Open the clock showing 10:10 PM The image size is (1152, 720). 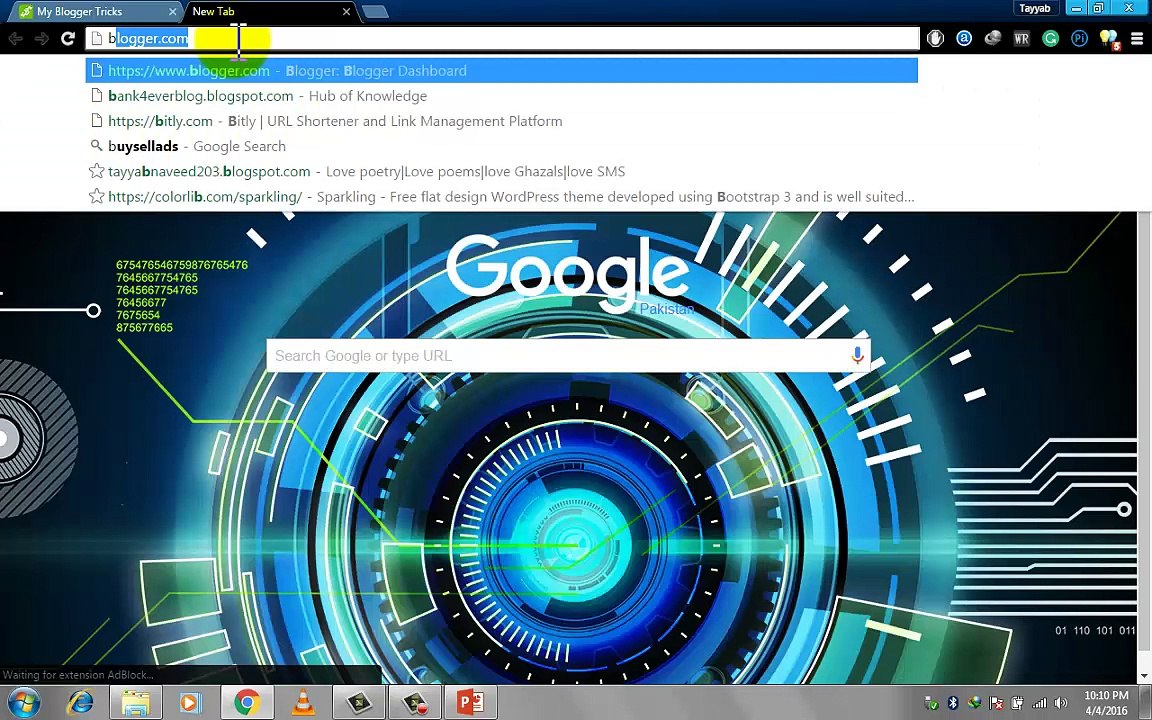tap(1106, 702)
